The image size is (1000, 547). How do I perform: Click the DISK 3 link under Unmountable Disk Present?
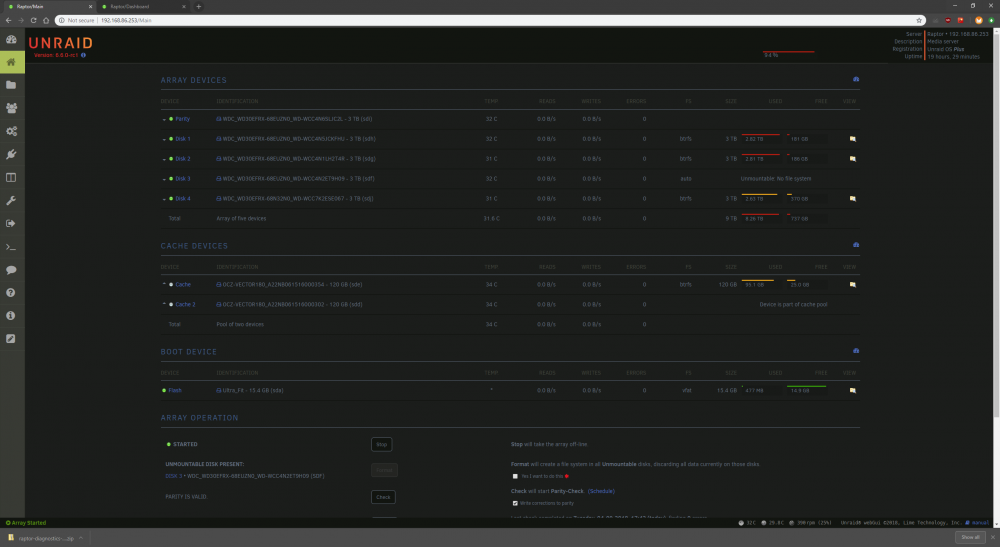coord(173,476)
